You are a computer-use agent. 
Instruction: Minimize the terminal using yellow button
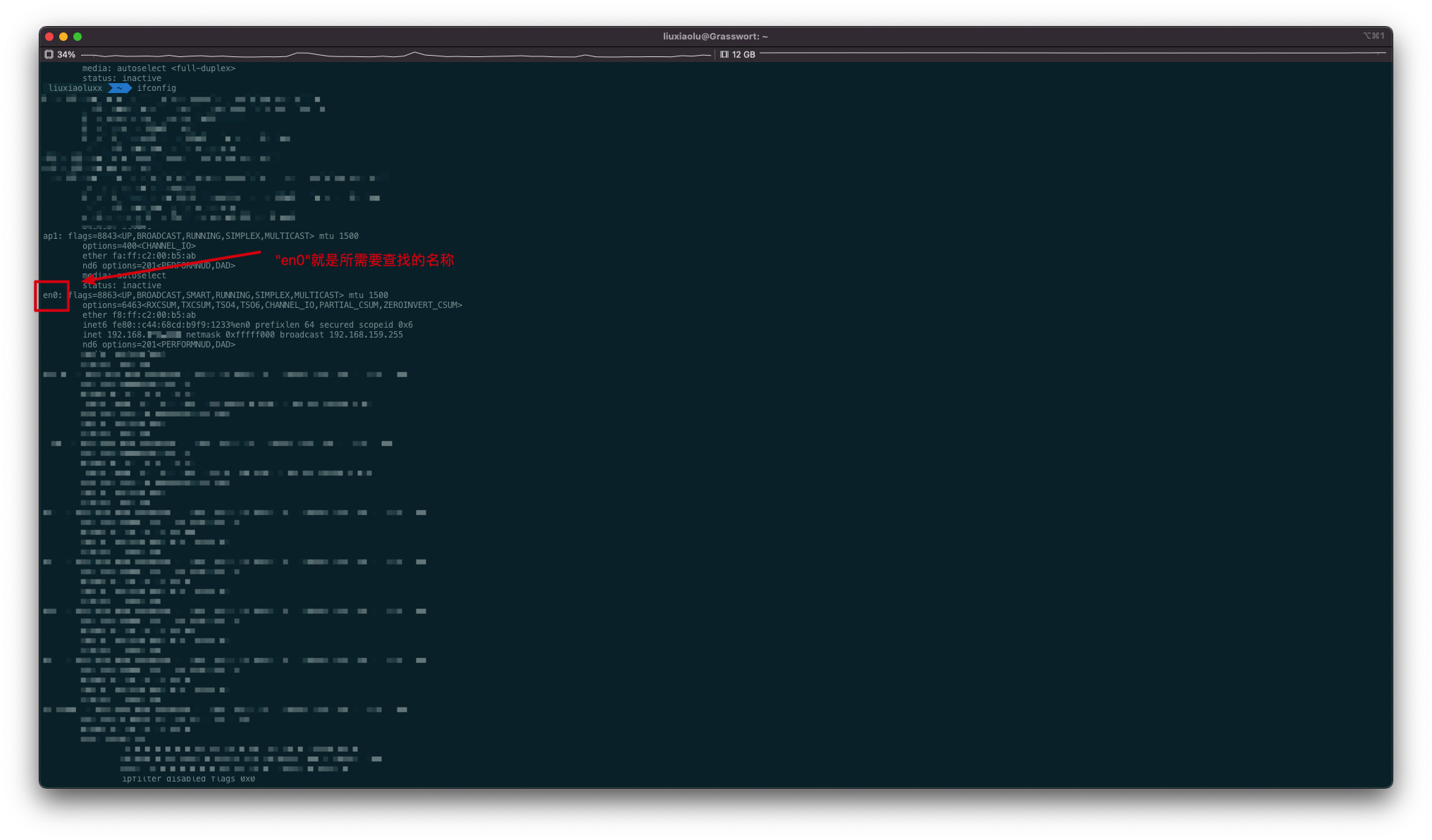(63, 37)
